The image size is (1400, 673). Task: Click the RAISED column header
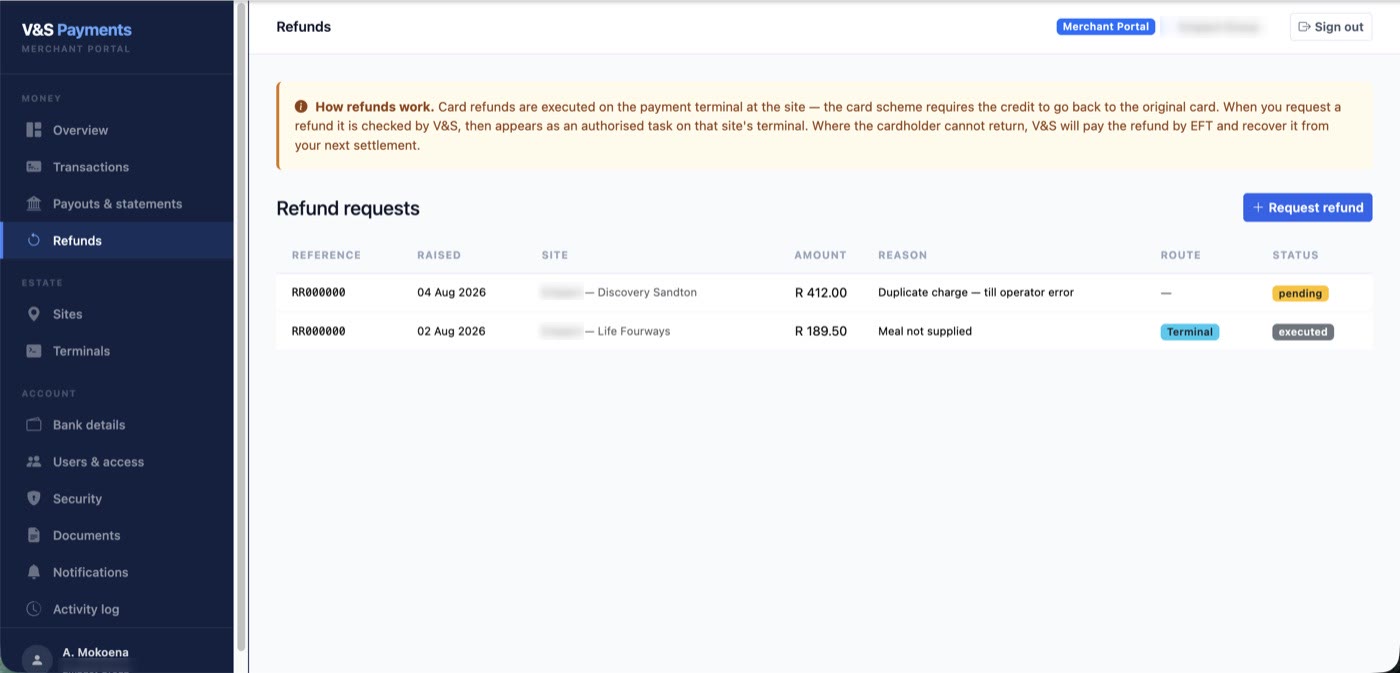pos(439,255)
